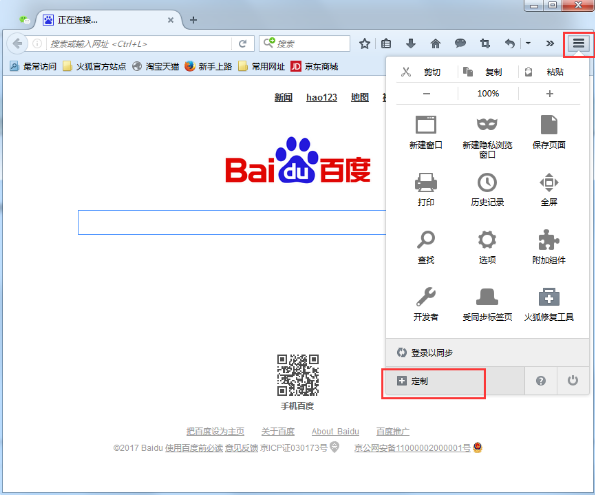Open 新手上路 bookmark
The height and width of the screenshot is (495, 595).
[208, 66]
